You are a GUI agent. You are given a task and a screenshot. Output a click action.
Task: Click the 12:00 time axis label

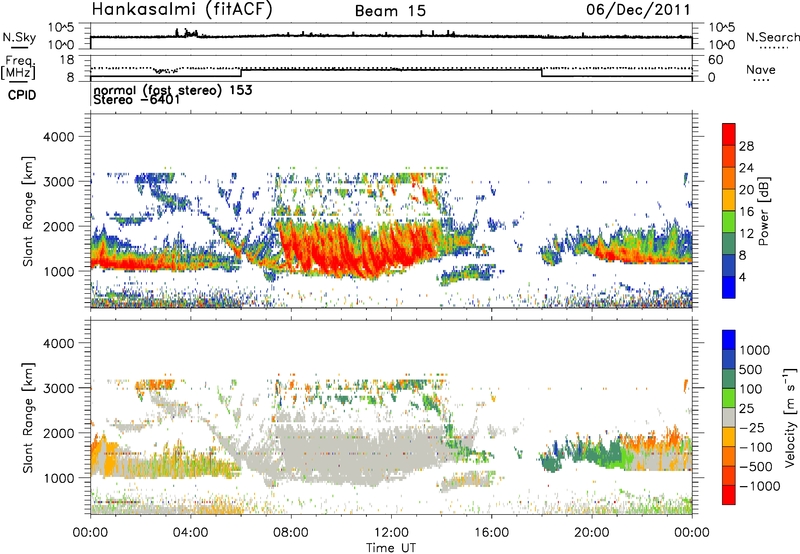click(x=391, y=532)
